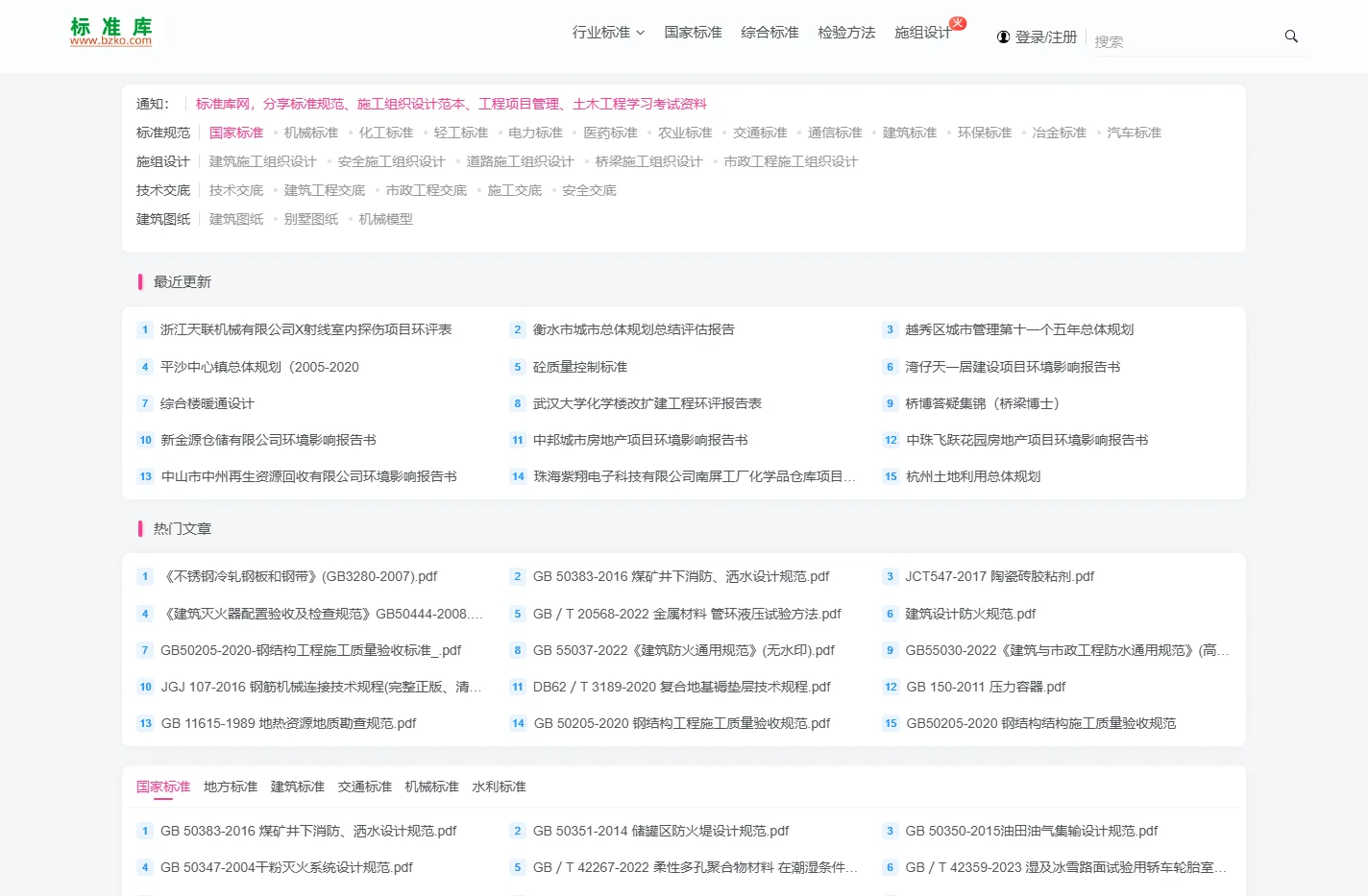
Task: Open DB62 / T 3189-2020 复合地基褥垫层技术规程.pdf
Action: (682, 687)
